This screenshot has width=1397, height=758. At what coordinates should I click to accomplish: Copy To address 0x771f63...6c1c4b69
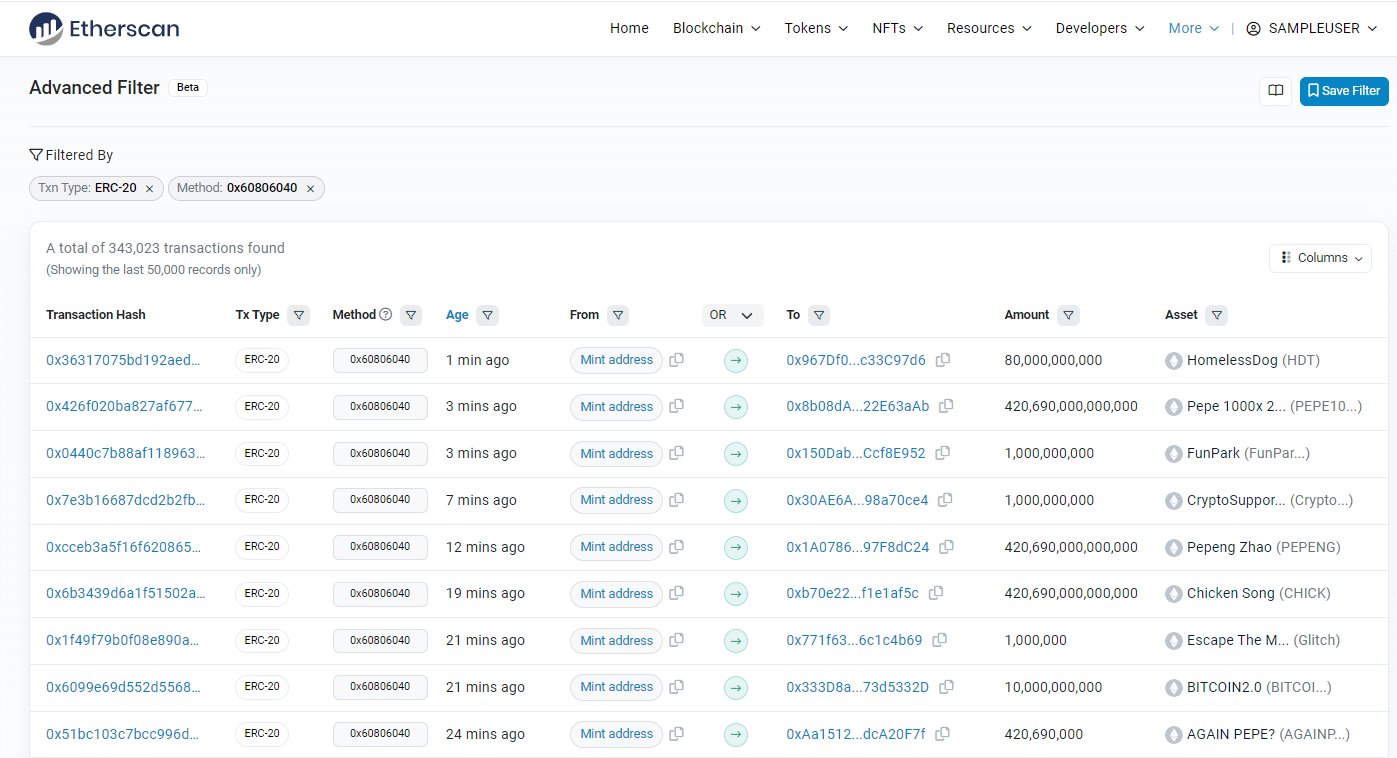(x=939, y=640)
